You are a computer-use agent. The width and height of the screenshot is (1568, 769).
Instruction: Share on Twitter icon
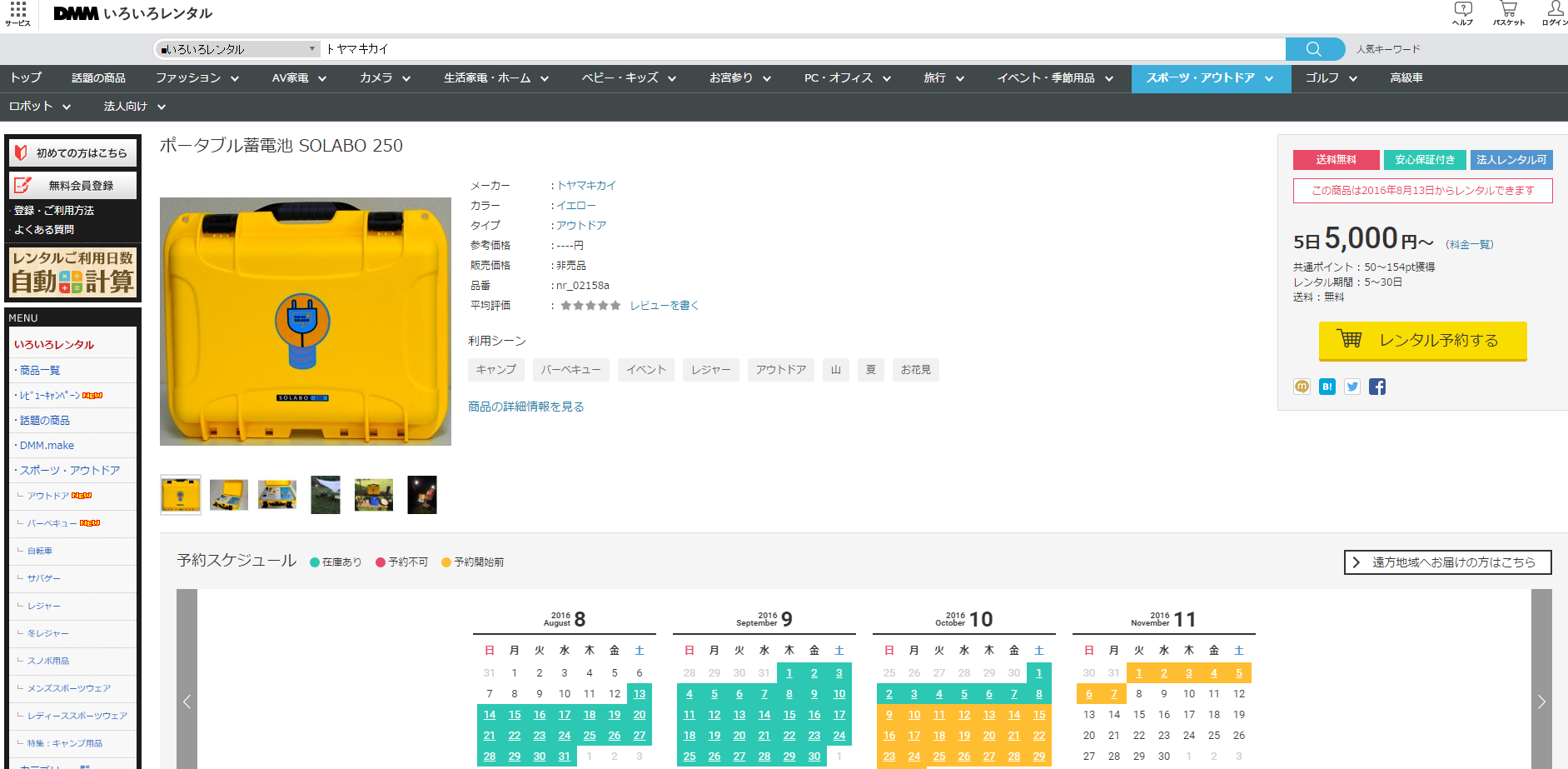1352,387
